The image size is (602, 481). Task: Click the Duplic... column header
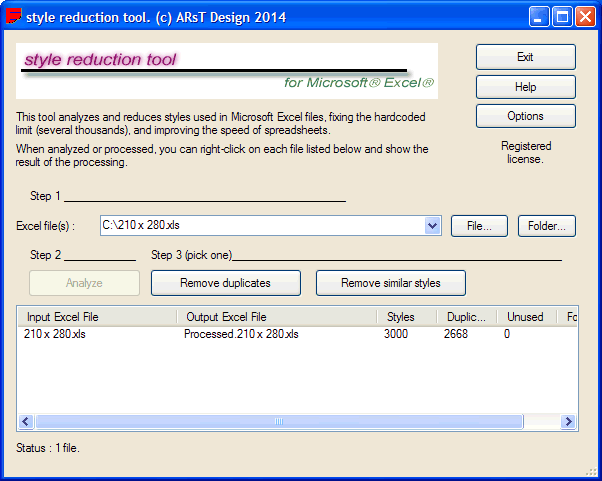tap(467, 317)
